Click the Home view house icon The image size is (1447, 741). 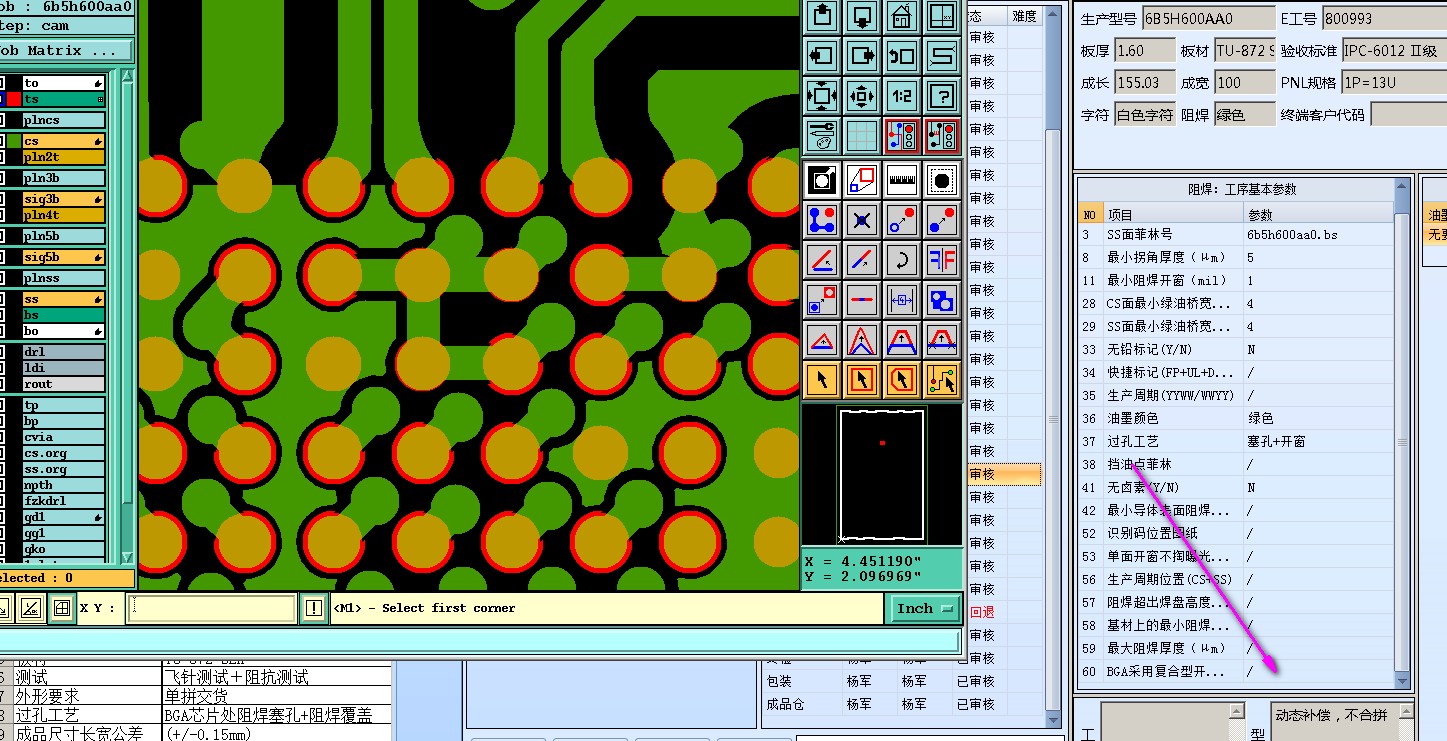902,16
